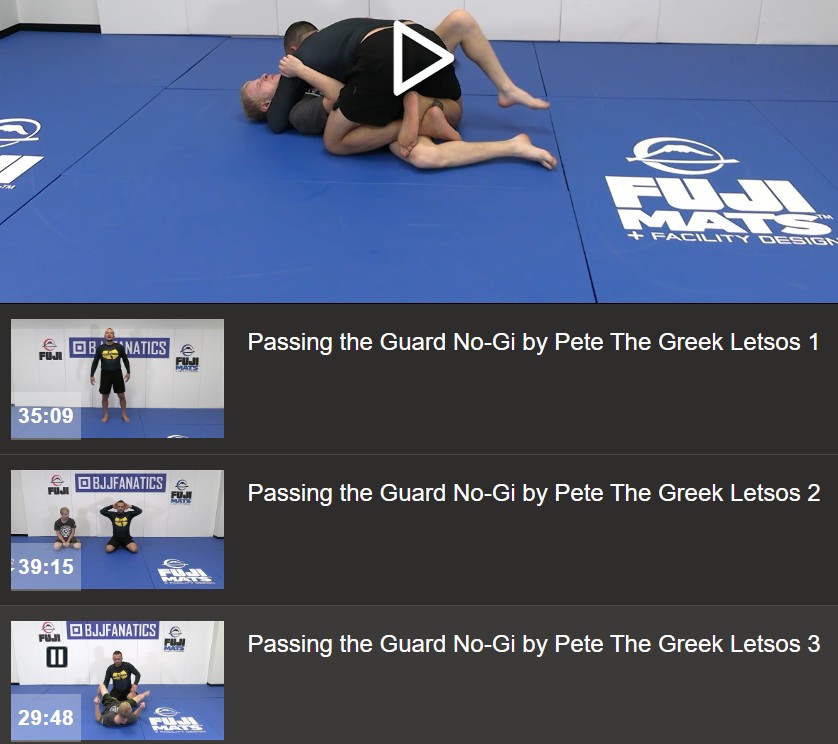Viewport: 838px width, 744px height.
Task: Select the part 3 thumbnail with guard demonstration
Action: (x=117, y=680)
